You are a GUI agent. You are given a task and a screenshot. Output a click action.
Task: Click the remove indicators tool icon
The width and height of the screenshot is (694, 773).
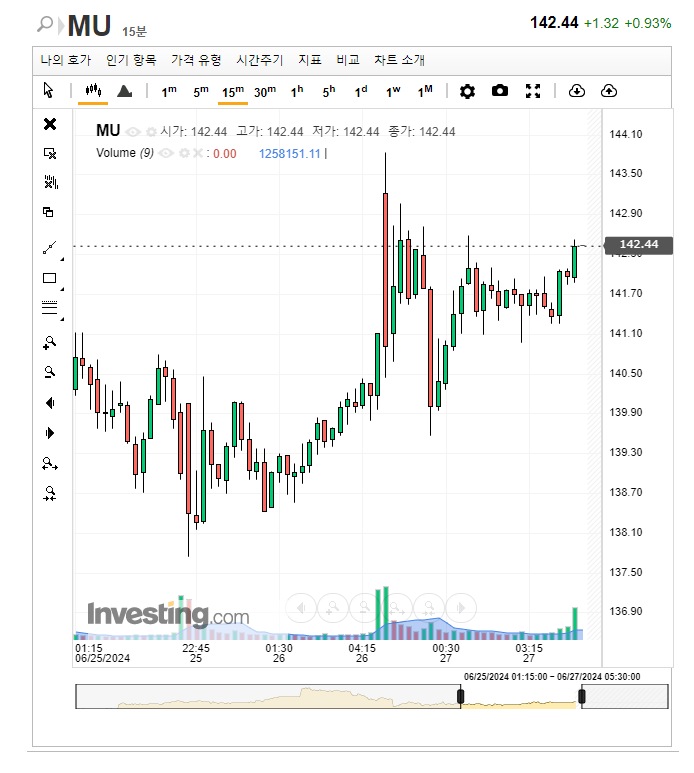coord(51,182)
